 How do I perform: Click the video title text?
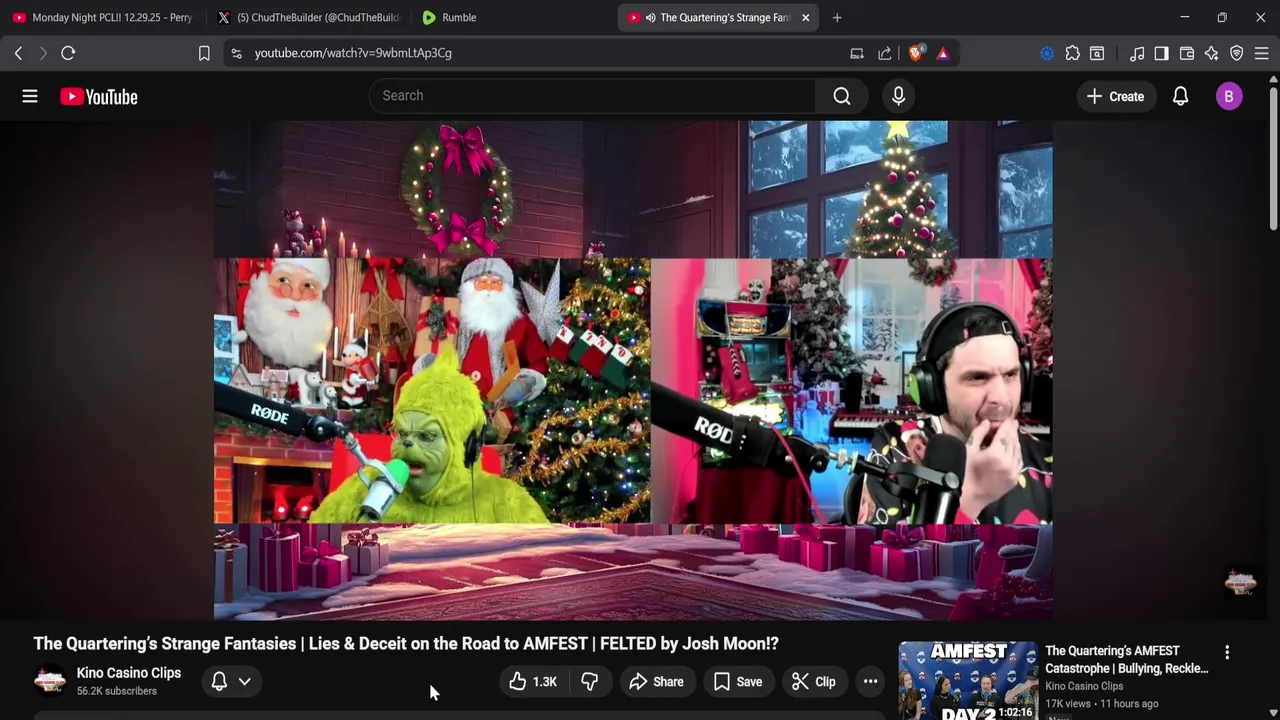[406, 643]
